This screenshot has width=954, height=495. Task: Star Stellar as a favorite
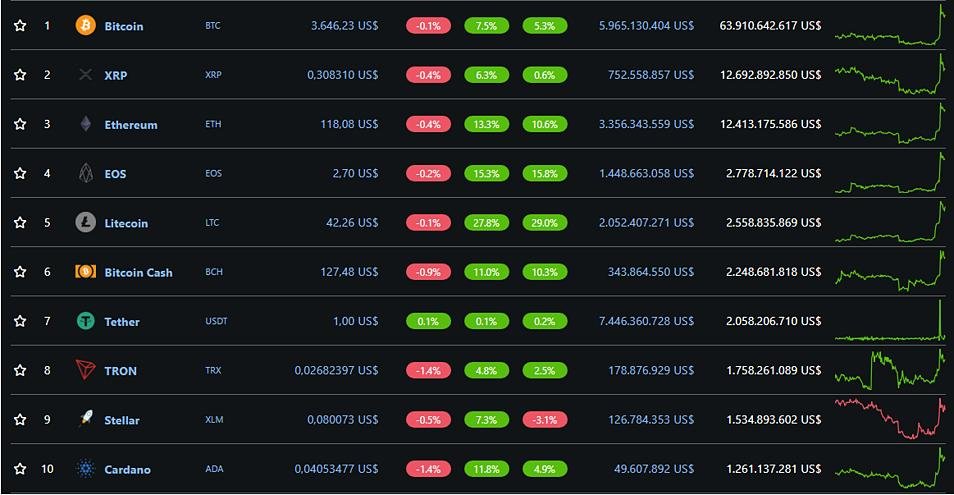point(20,419)
